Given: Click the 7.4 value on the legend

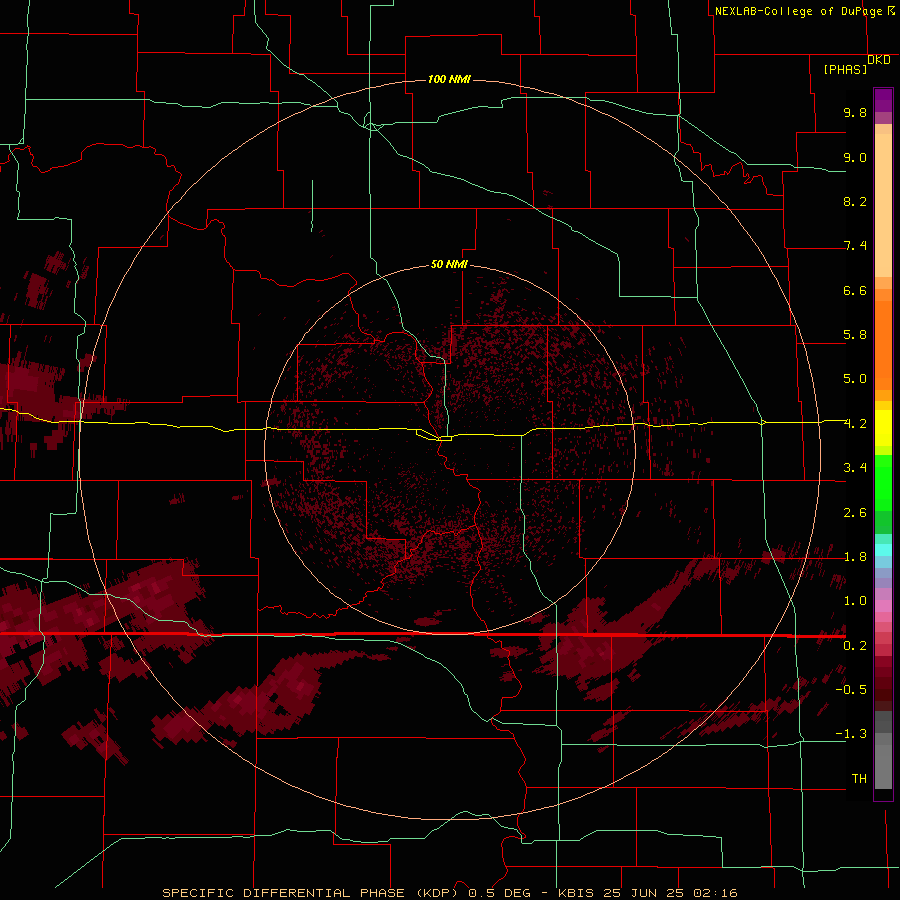Looking at the screenshot, I should pos(855,246).
